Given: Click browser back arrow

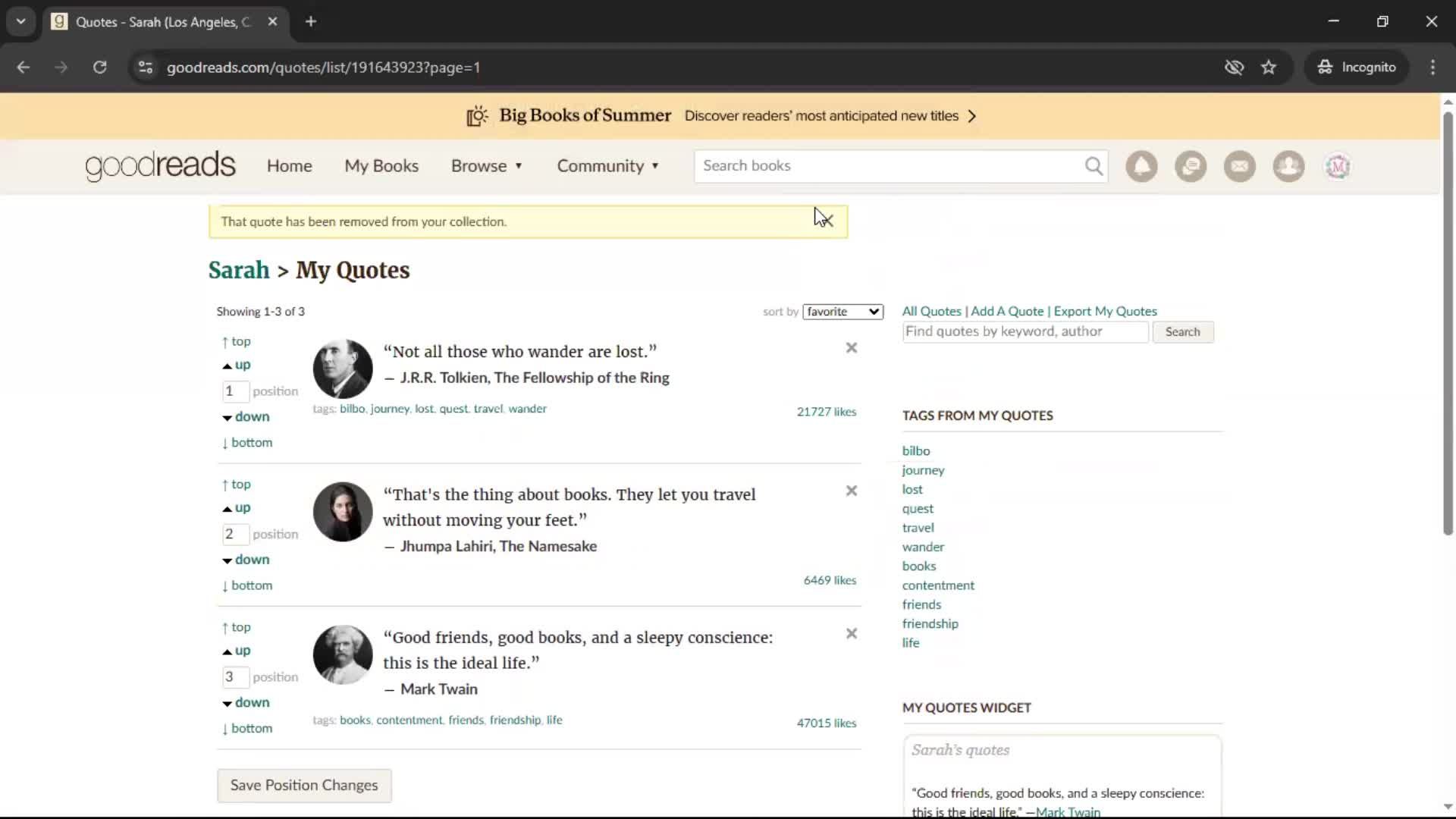Looking at the screenshot, I should click(24, 67).
